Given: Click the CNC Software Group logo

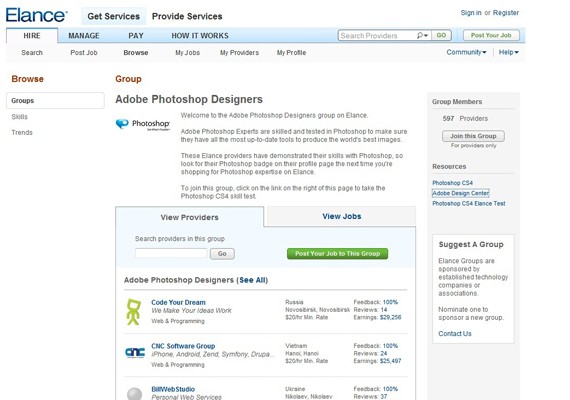Looking at the screenshot, I should [x=135, y=352].
